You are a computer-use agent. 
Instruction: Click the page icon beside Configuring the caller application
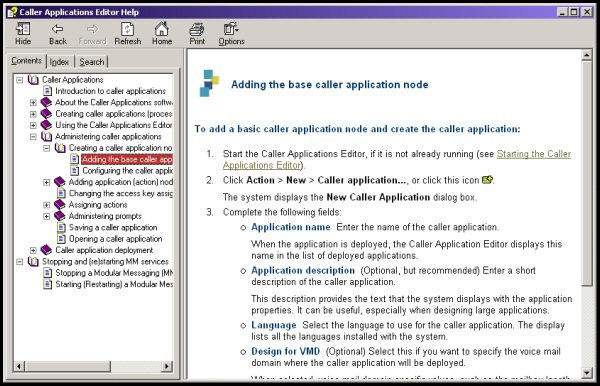(x=75, y=171)
